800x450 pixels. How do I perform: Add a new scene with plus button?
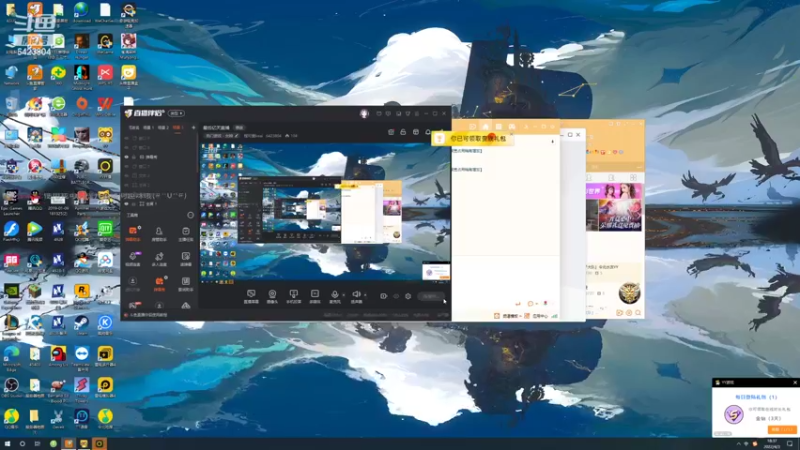coord(193,128)
